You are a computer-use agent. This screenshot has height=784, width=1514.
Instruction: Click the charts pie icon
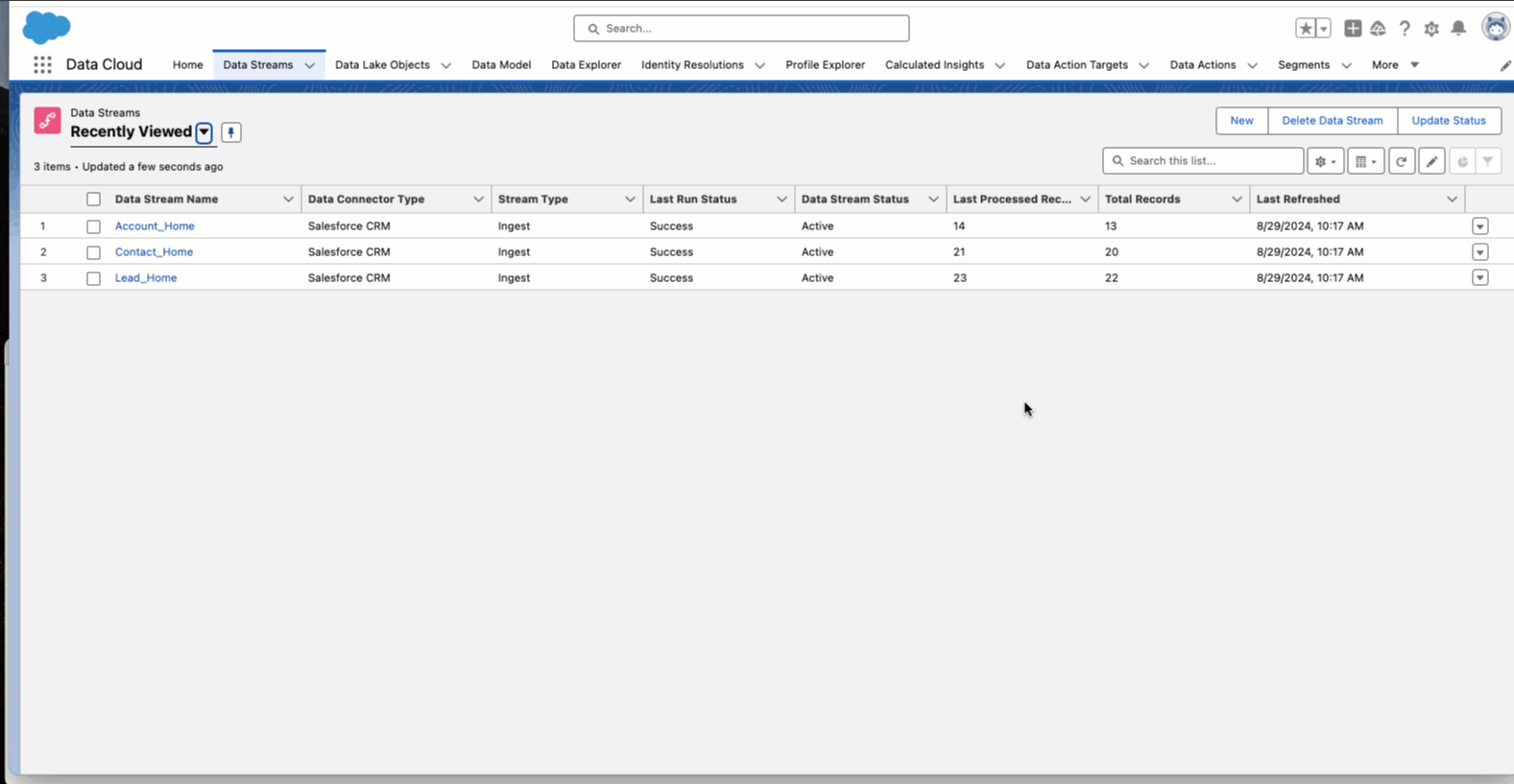pyautogui.click(x=1462, y=161)
